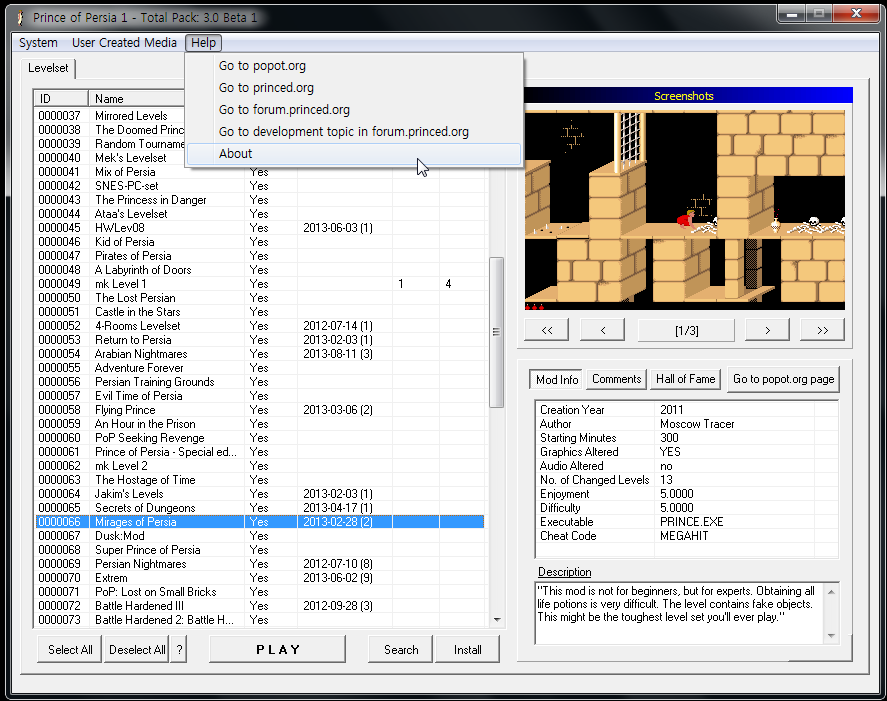Click the game screenshot preview image

click(684, 210)
